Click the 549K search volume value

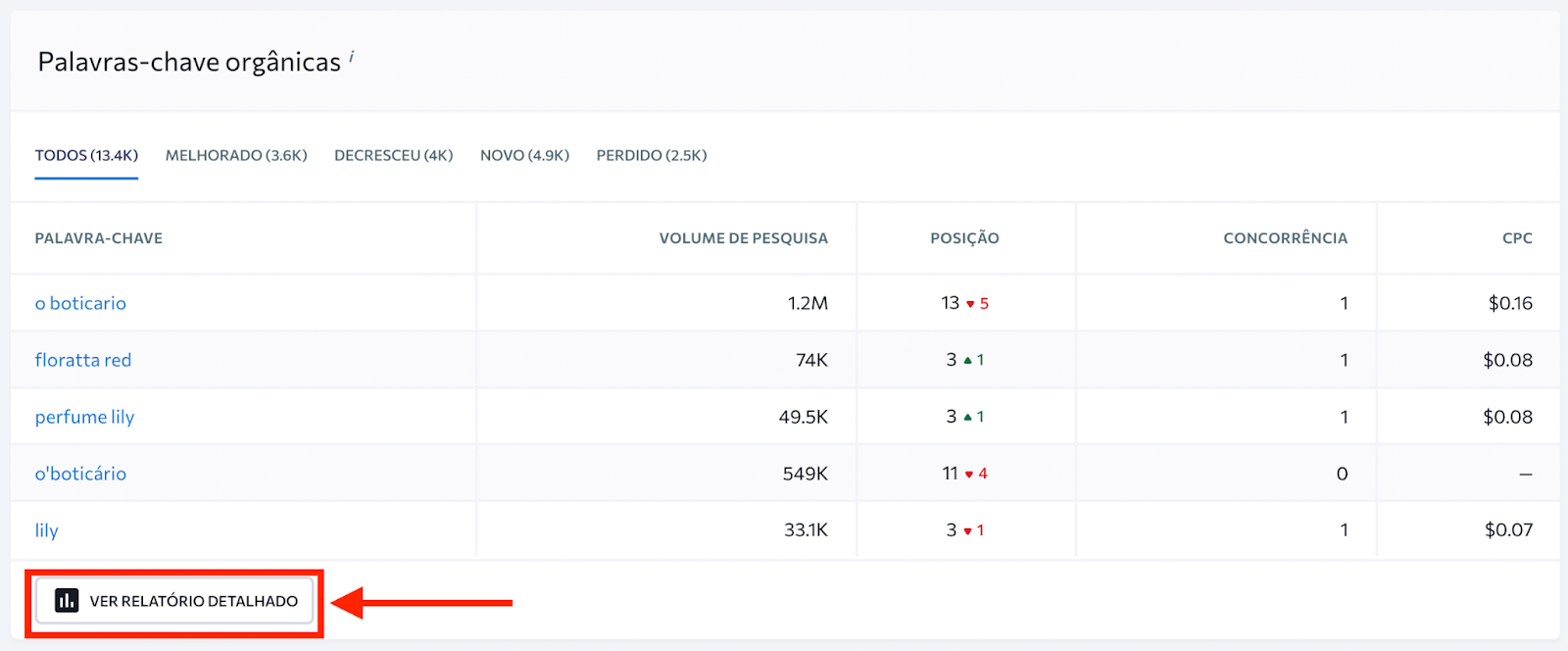(x=806, y=474)
